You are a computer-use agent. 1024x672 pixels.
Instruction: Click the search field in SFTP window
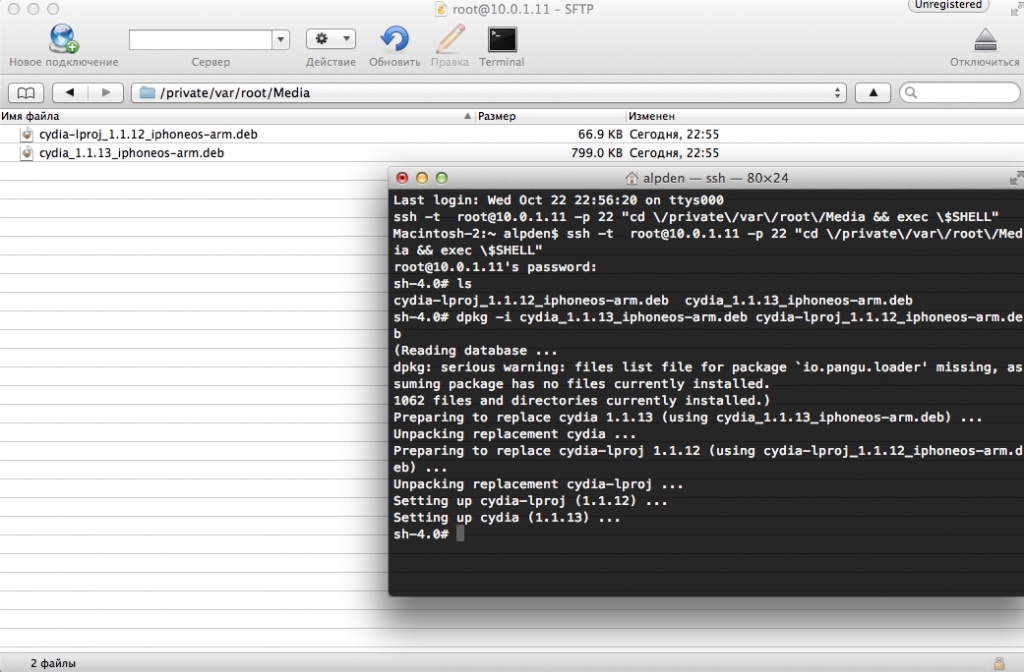click(x=960, y=93)
